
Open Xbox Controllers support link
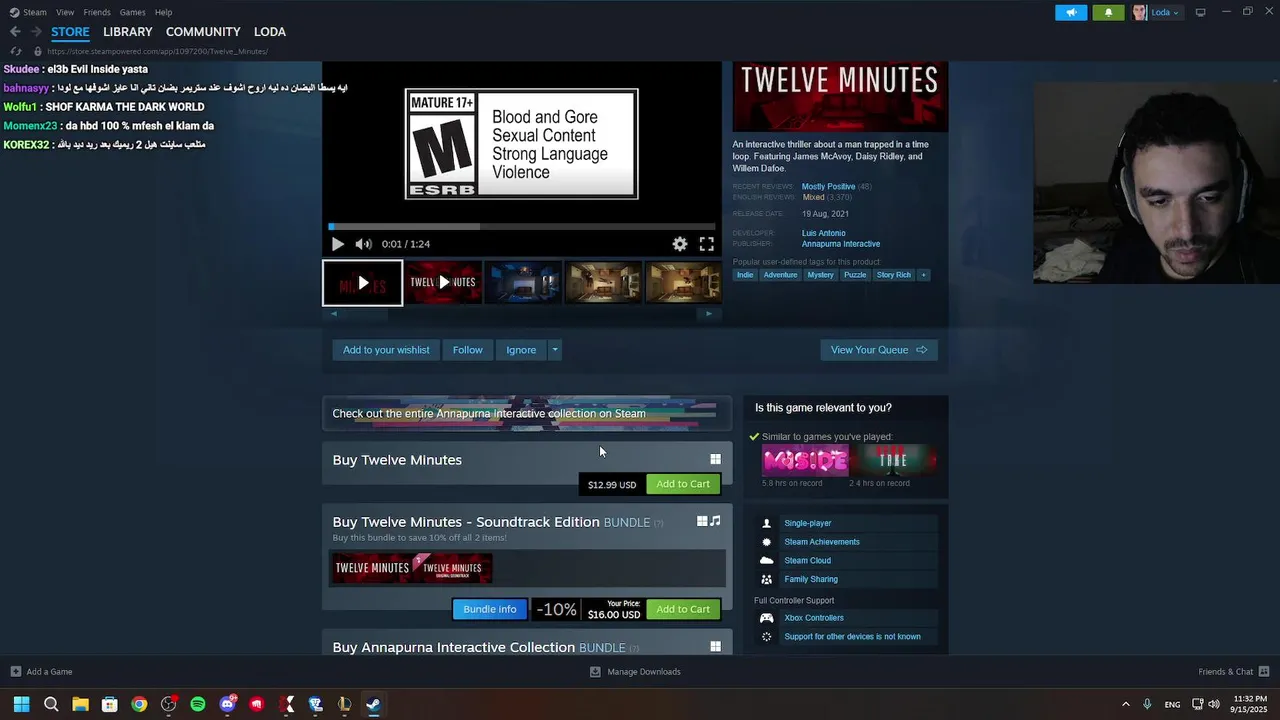814,618
